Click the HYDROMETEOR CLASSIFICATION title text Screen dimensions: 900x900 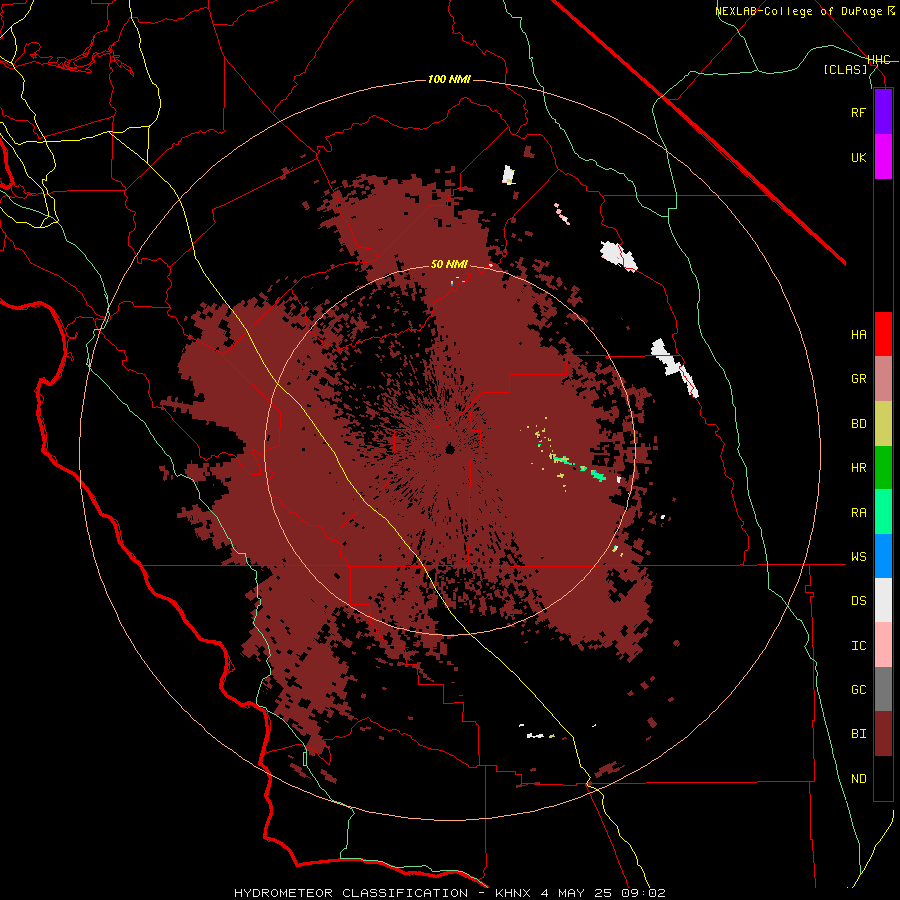click(x=351, y=893)
